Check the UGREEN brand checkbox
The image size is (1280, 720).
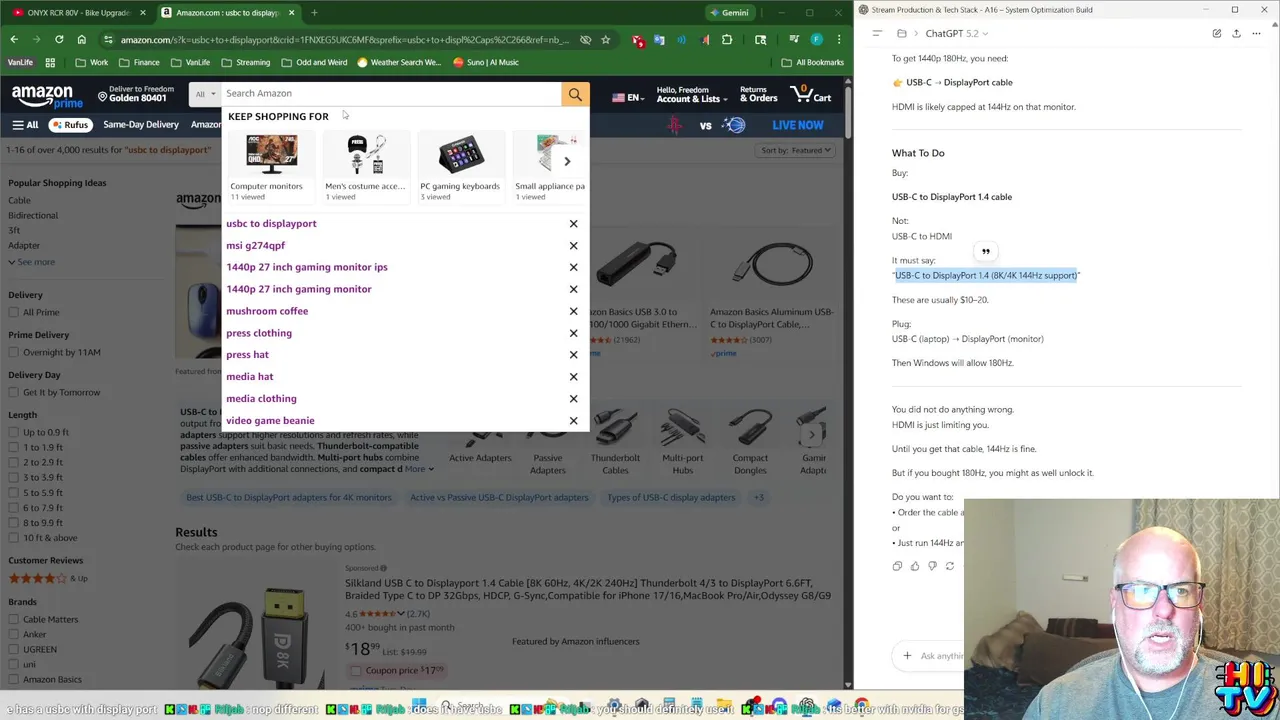point(14,649)
